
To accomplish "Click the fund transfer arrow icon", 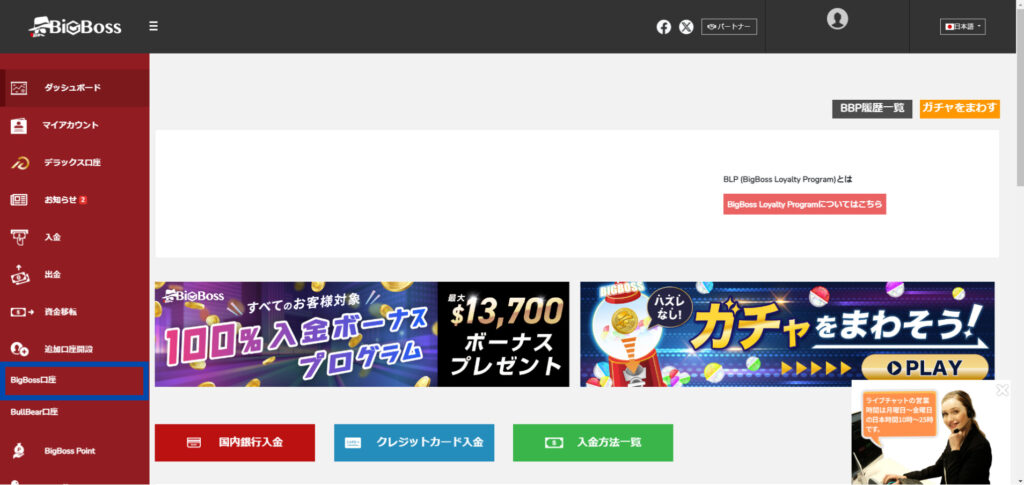I will 22,312.
